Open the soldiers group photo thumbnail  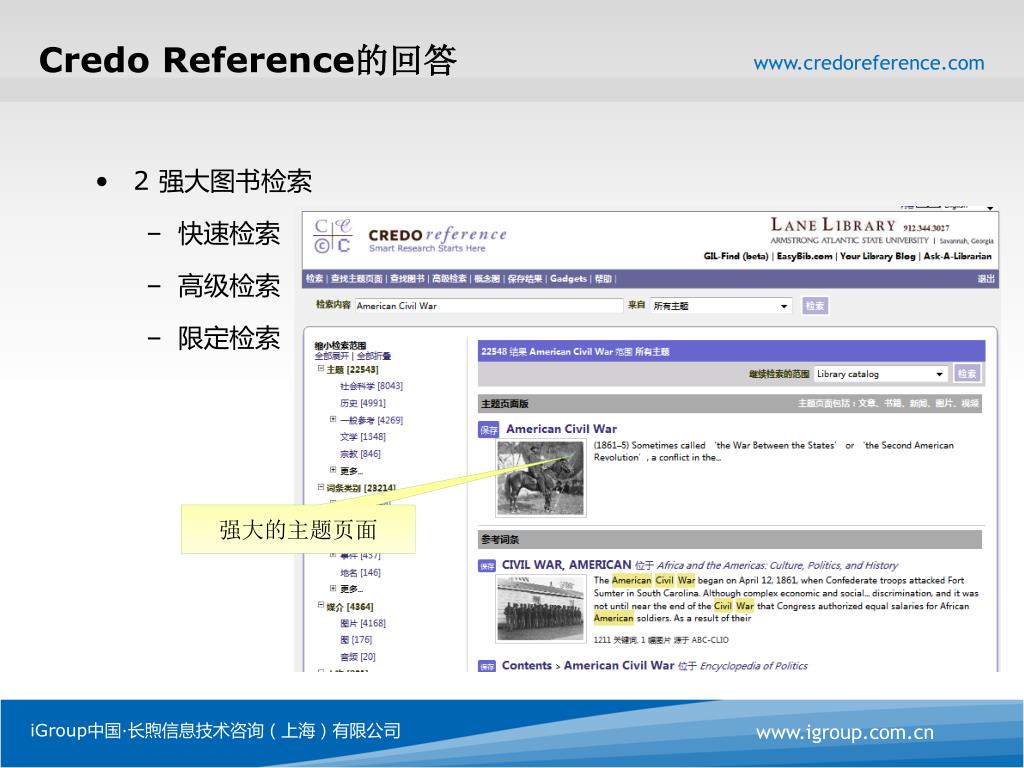541,609
